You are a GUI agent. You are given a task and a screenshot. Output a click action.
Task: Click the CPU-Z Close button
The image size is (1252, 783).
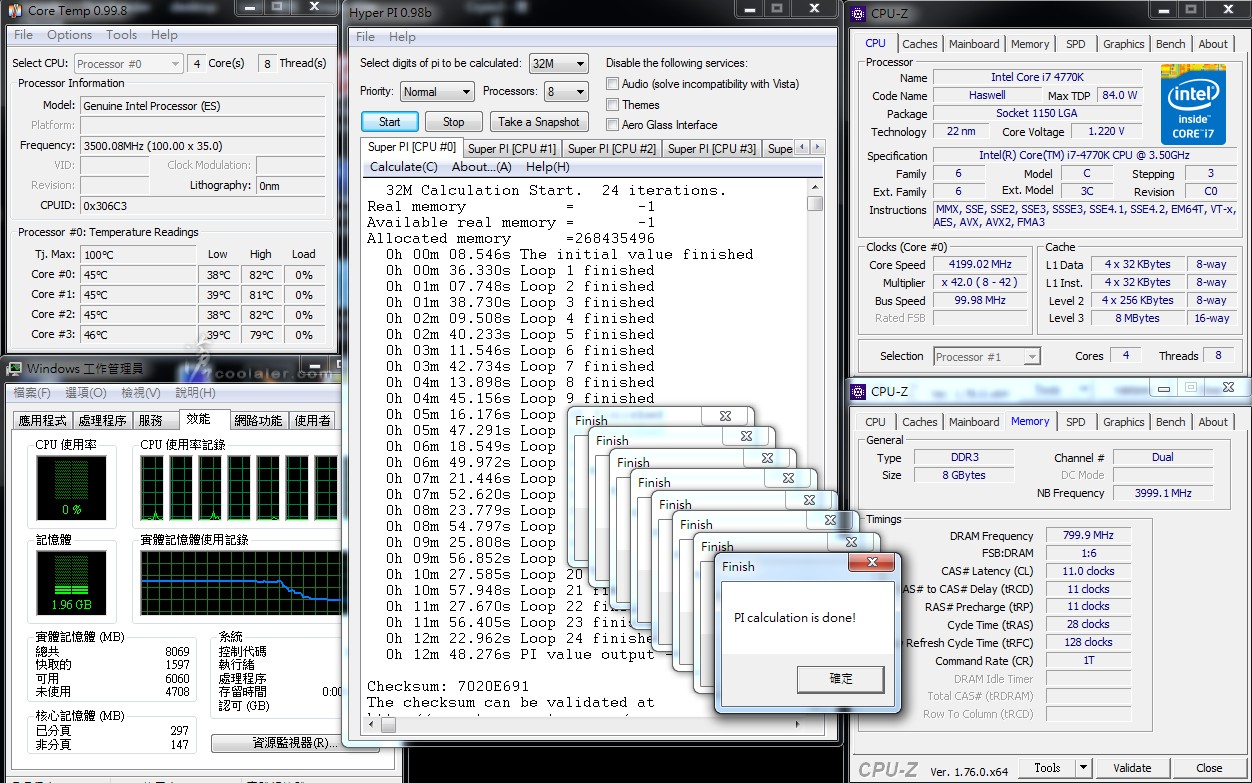pos(1209,768)
